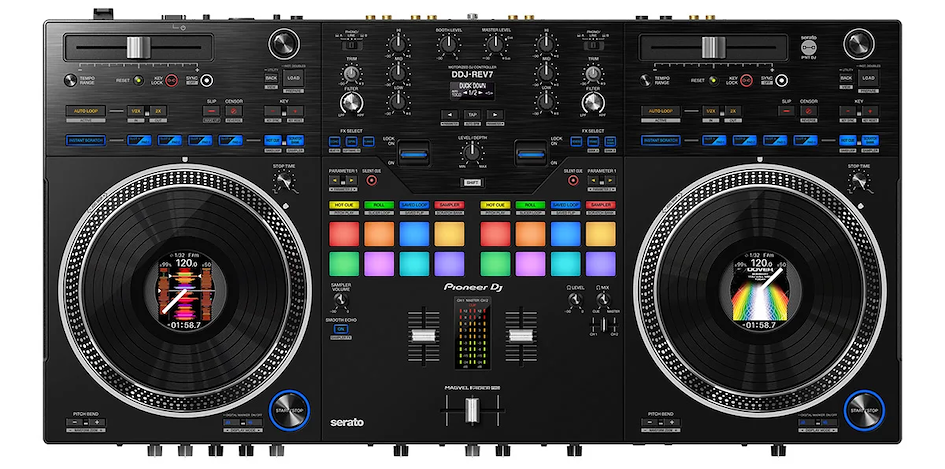
Task: Toggle KEY LOCK on the left deck
Action: coord(172,80)
